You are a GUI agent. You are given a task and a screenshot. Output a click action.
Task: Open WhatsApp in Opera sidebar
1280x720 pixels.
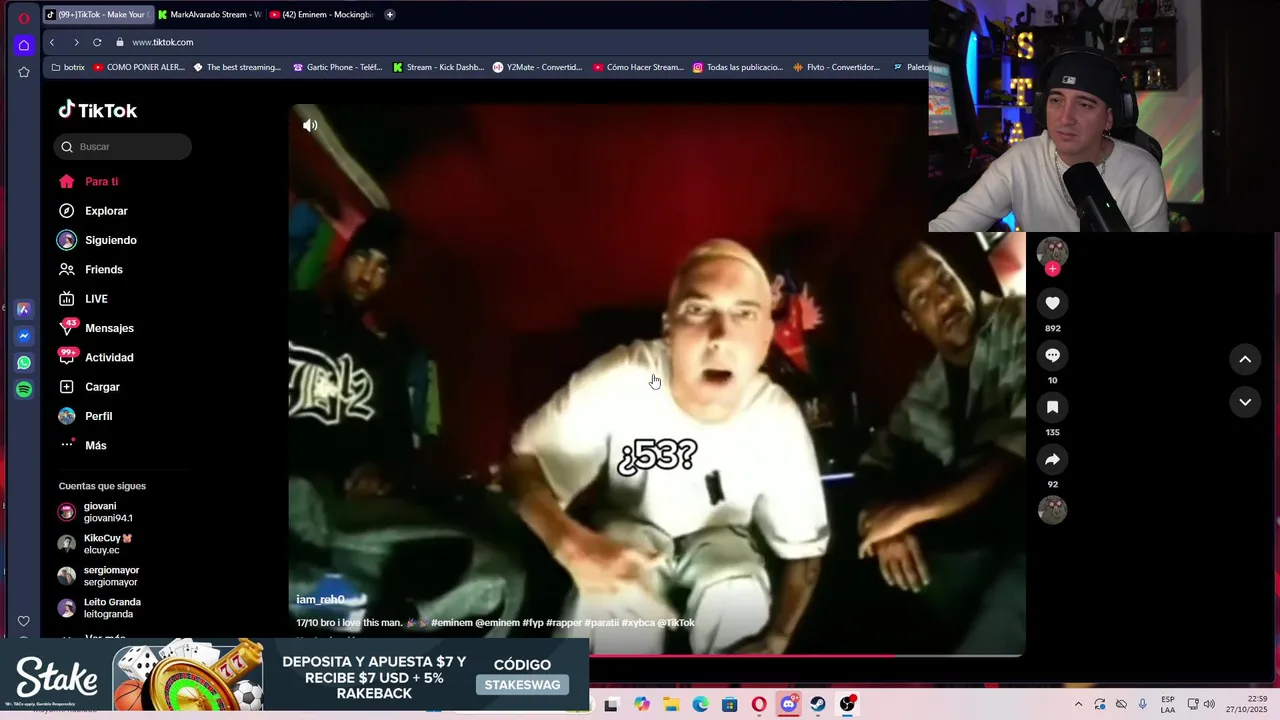(24, 363)
